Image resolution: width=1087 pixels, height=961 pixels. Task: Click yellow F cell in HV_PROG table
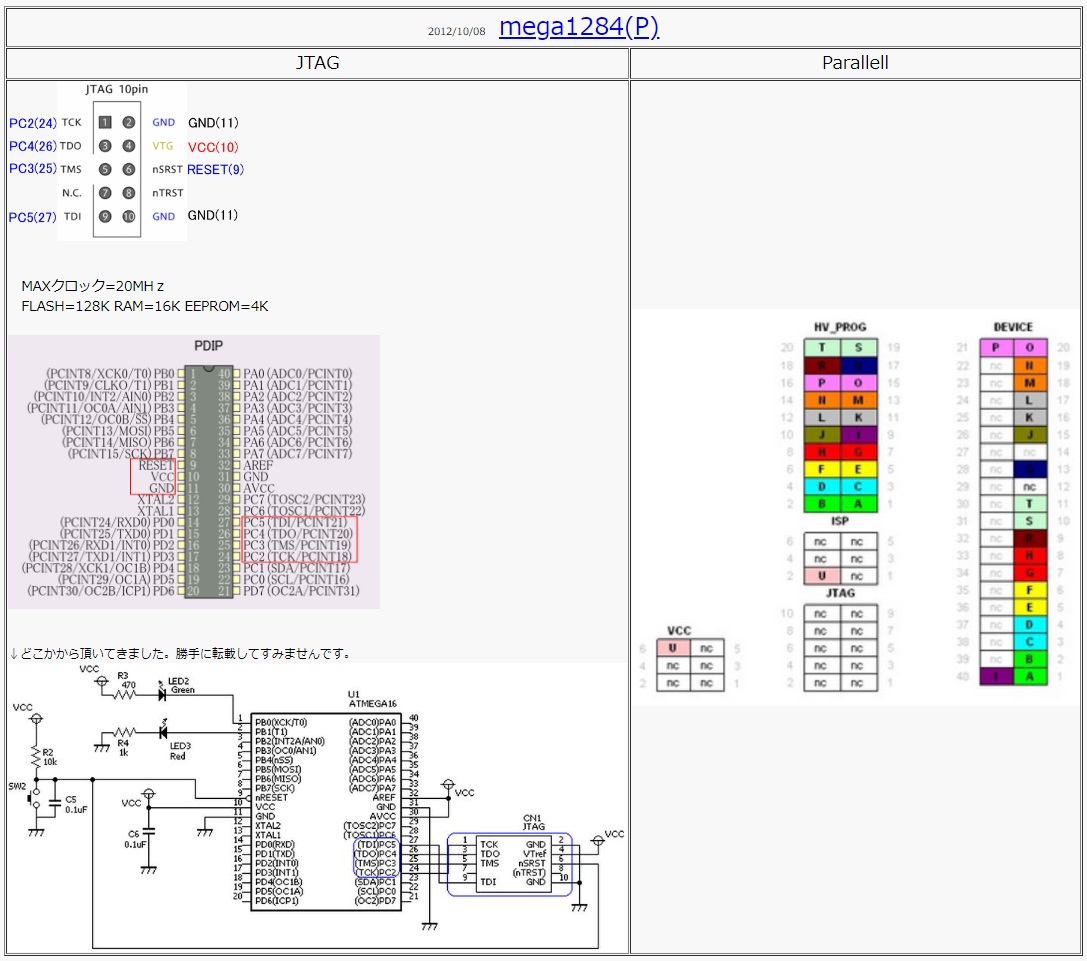click(x=822, y=468)
